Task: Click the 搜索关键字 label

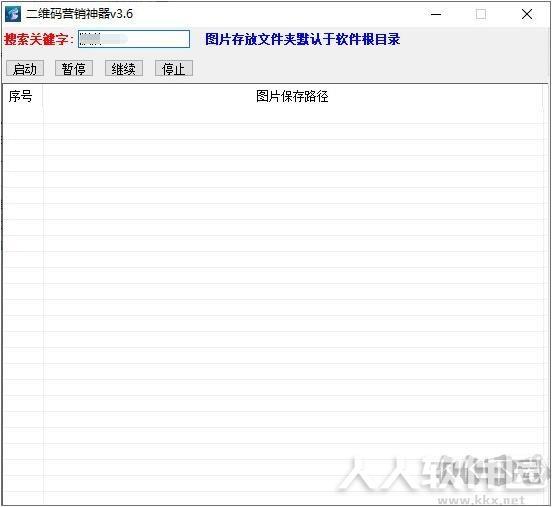Action: pyautogui.click(x=39, y=39)
